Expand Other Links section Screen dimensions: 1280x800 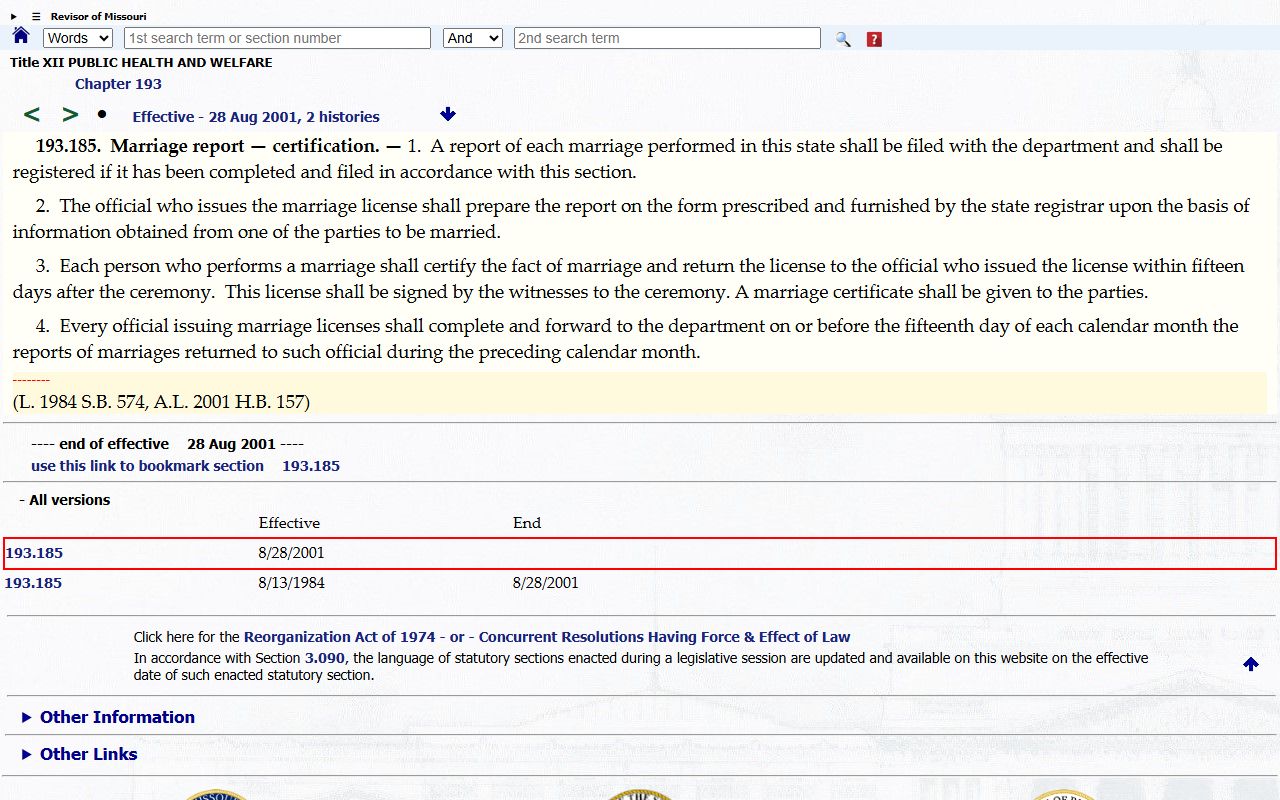(x=79, y=754)
